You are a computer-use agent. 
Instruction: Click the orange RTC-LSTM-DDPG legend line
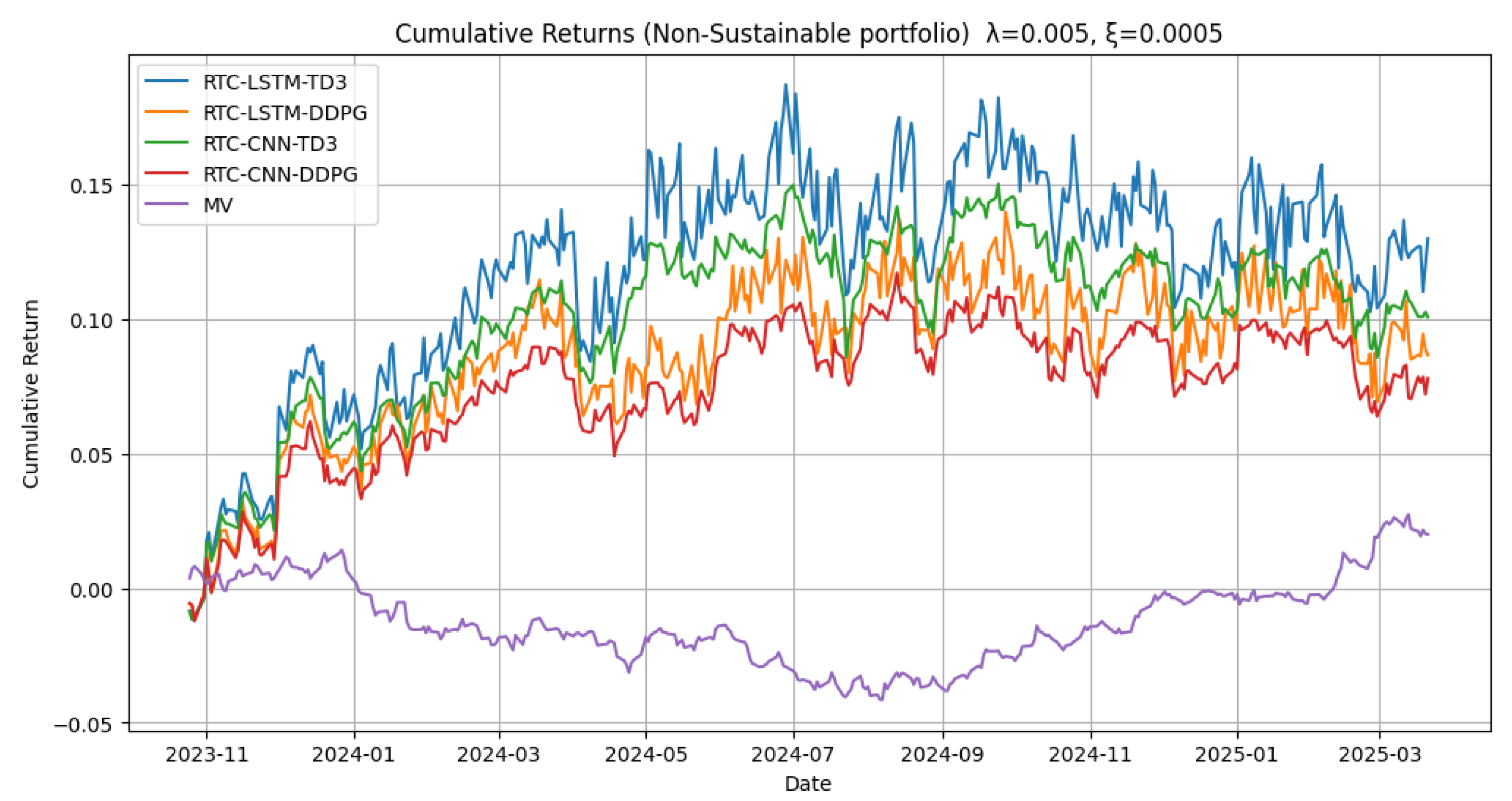[x=167, y=112]
